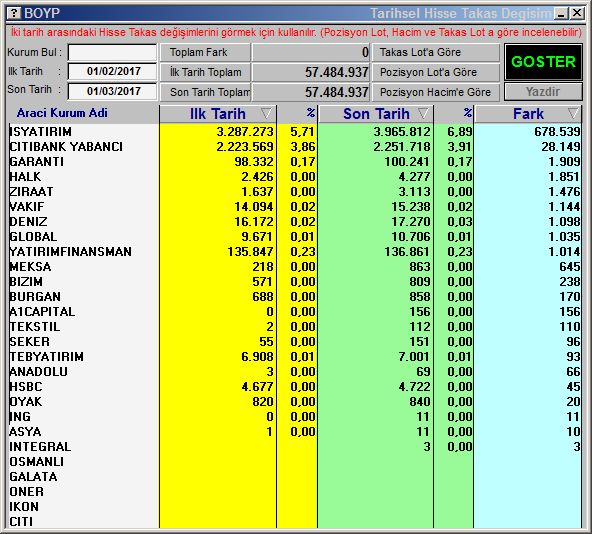Select the GARANTI row name

37,162
